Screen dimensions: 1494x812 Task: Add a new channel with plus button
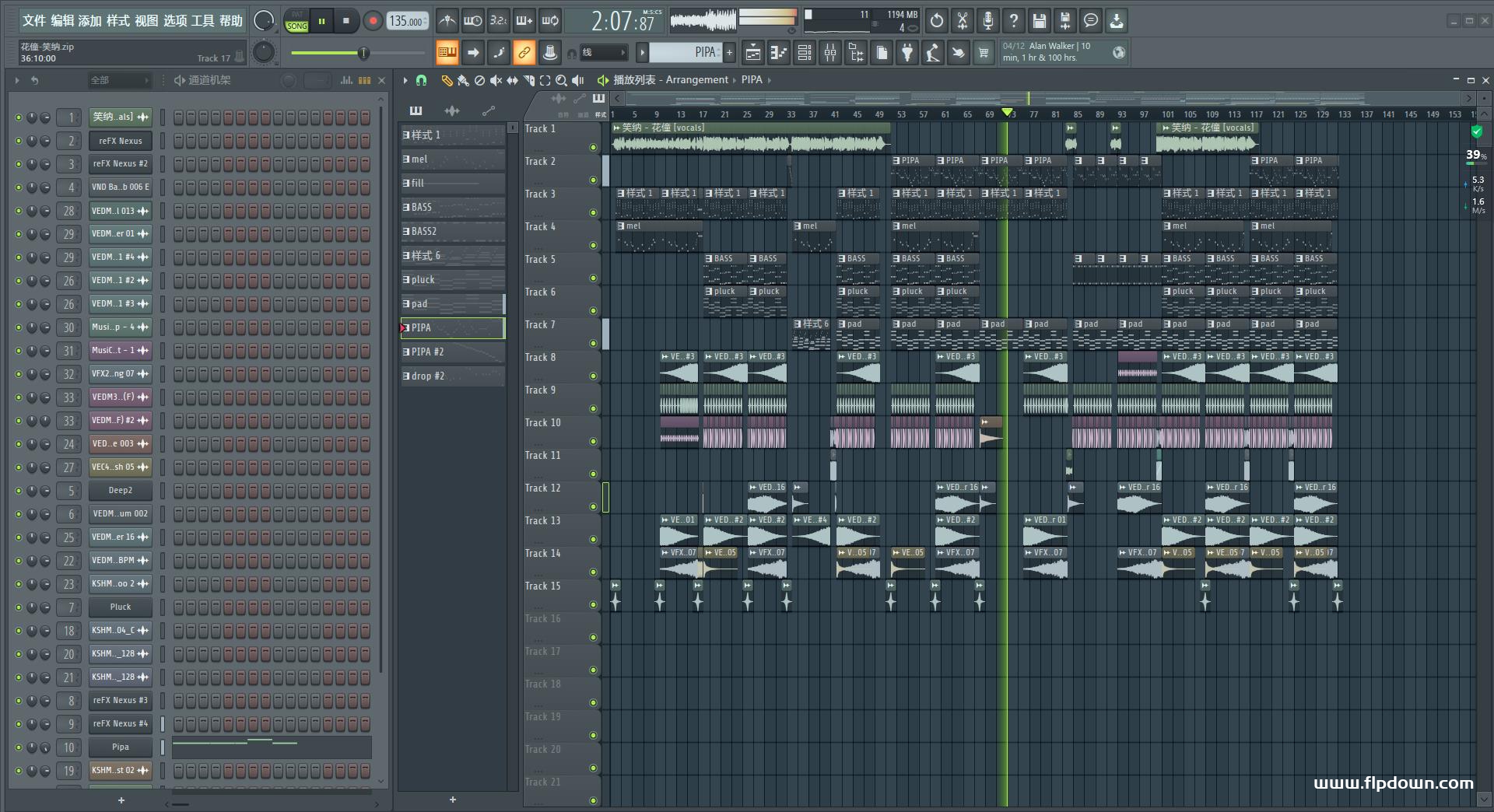[121, 800]
